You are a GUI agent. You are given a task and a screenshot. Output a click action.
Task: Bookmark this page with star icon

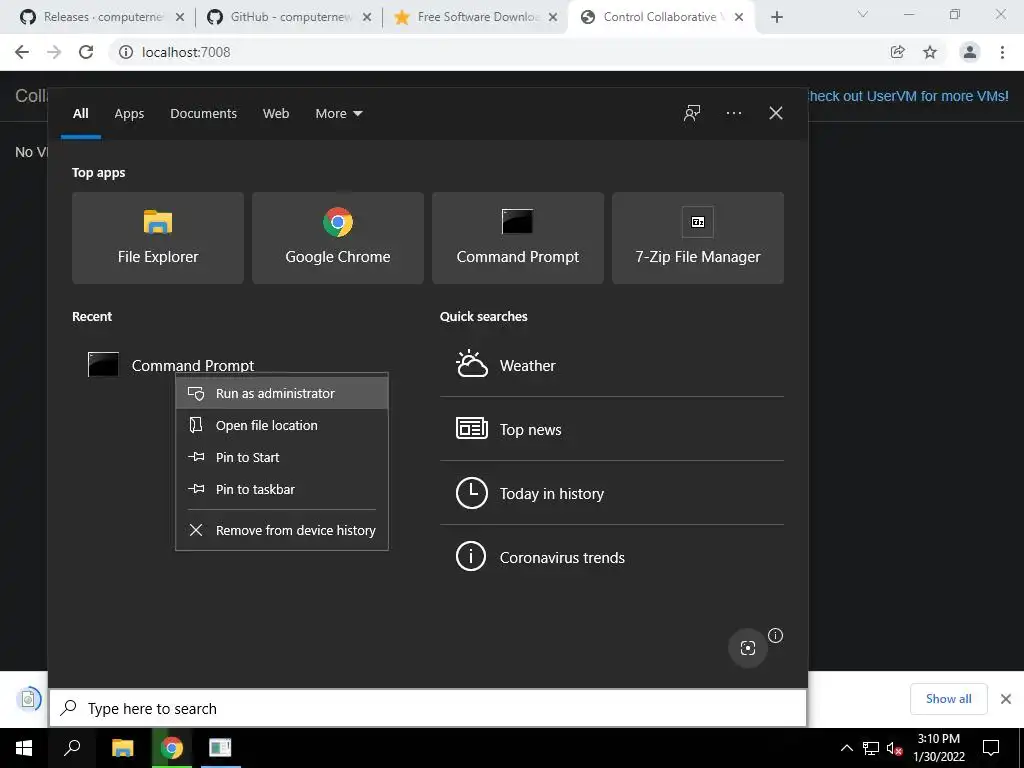tap(930, 52)
